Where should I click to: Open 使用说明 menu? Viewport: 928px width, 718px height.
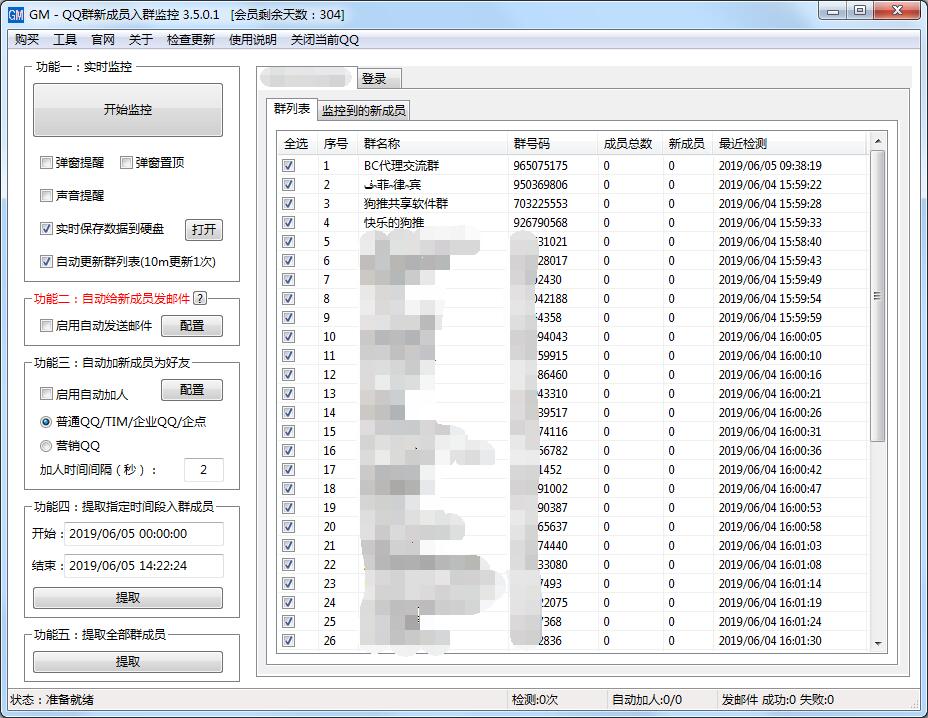[x=253, y=40]
